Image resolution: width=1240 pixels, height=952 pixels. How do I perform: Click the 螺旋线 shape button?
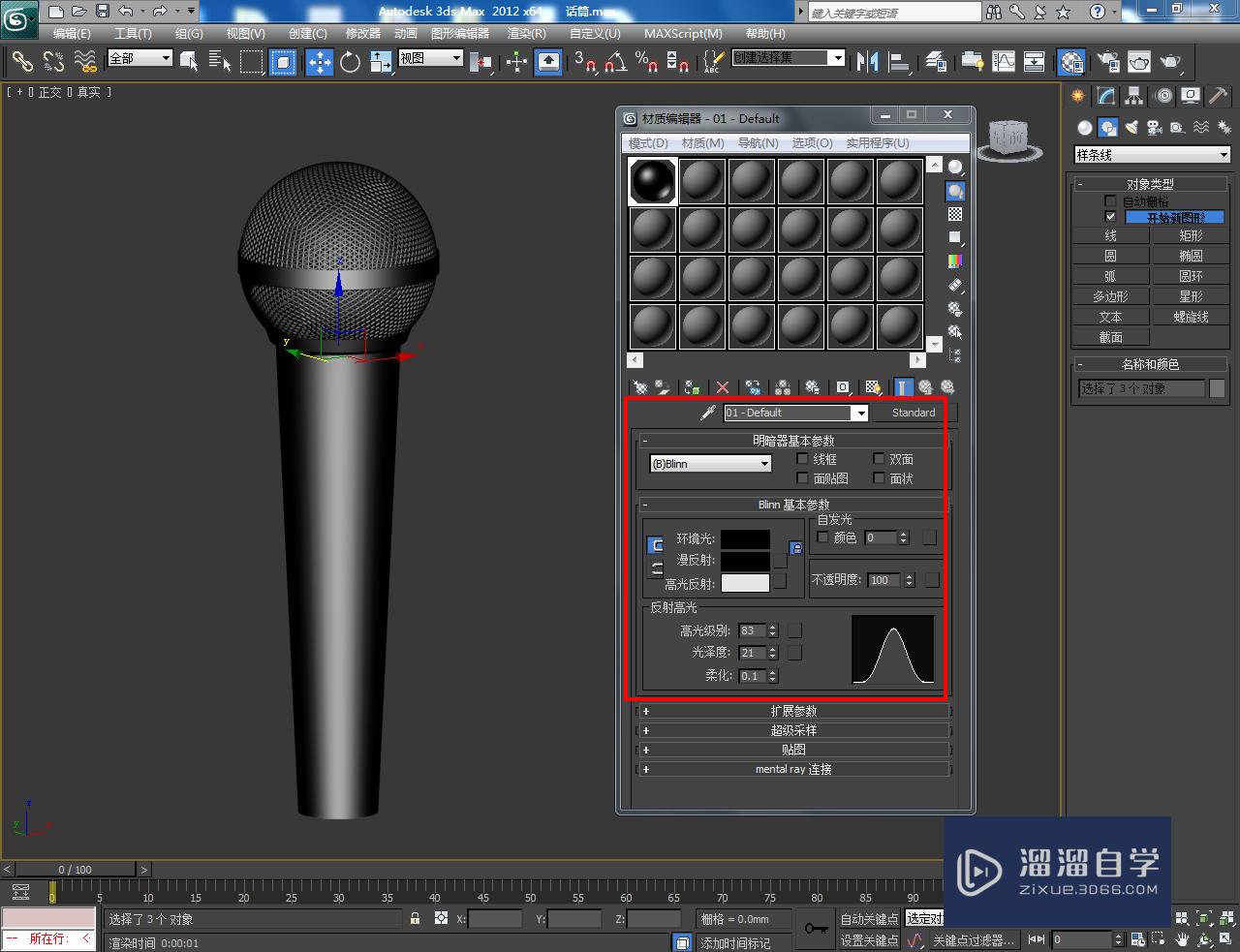pos(1191,317)
